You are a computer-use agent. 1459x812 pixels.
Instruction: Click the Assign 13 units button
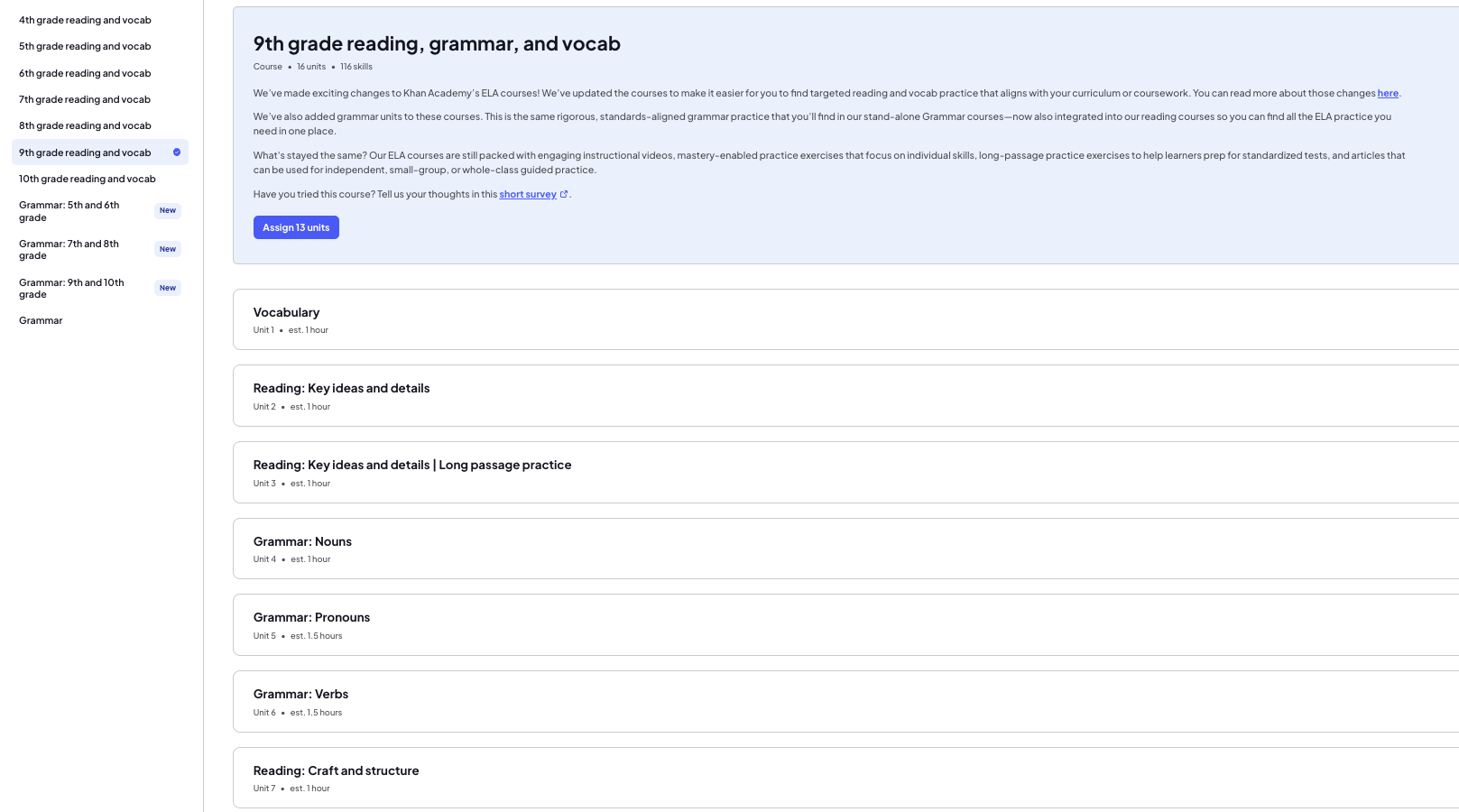[296, 227]
